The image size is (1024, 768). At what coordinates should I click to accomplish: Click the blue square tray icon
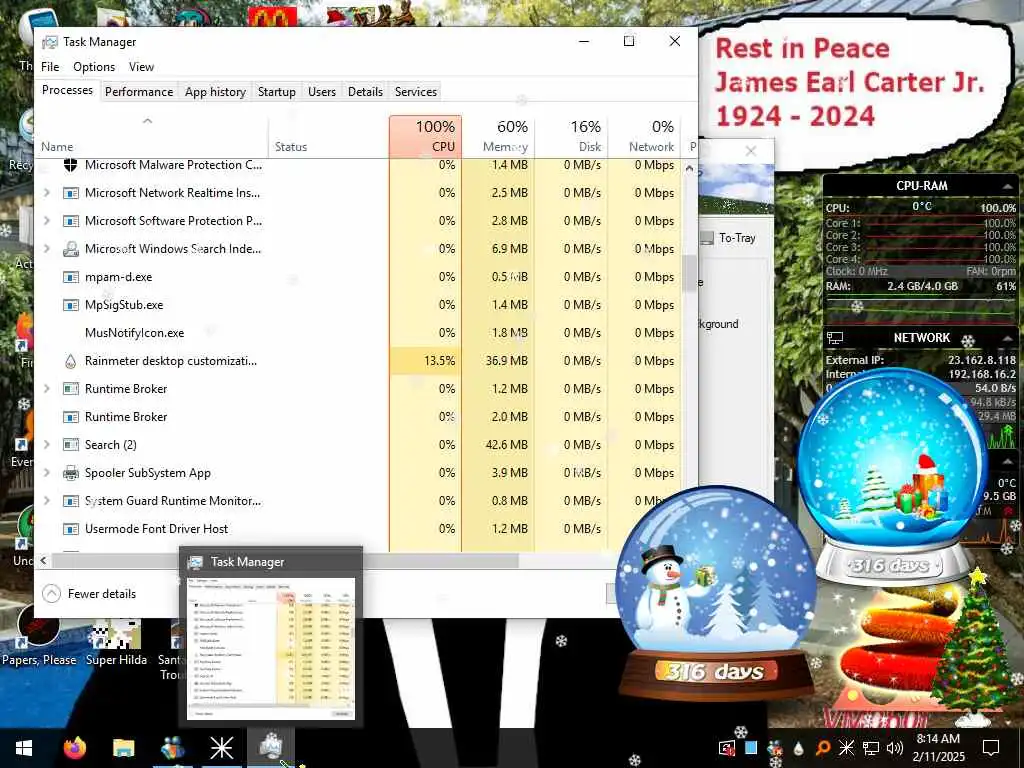[751, 748]
